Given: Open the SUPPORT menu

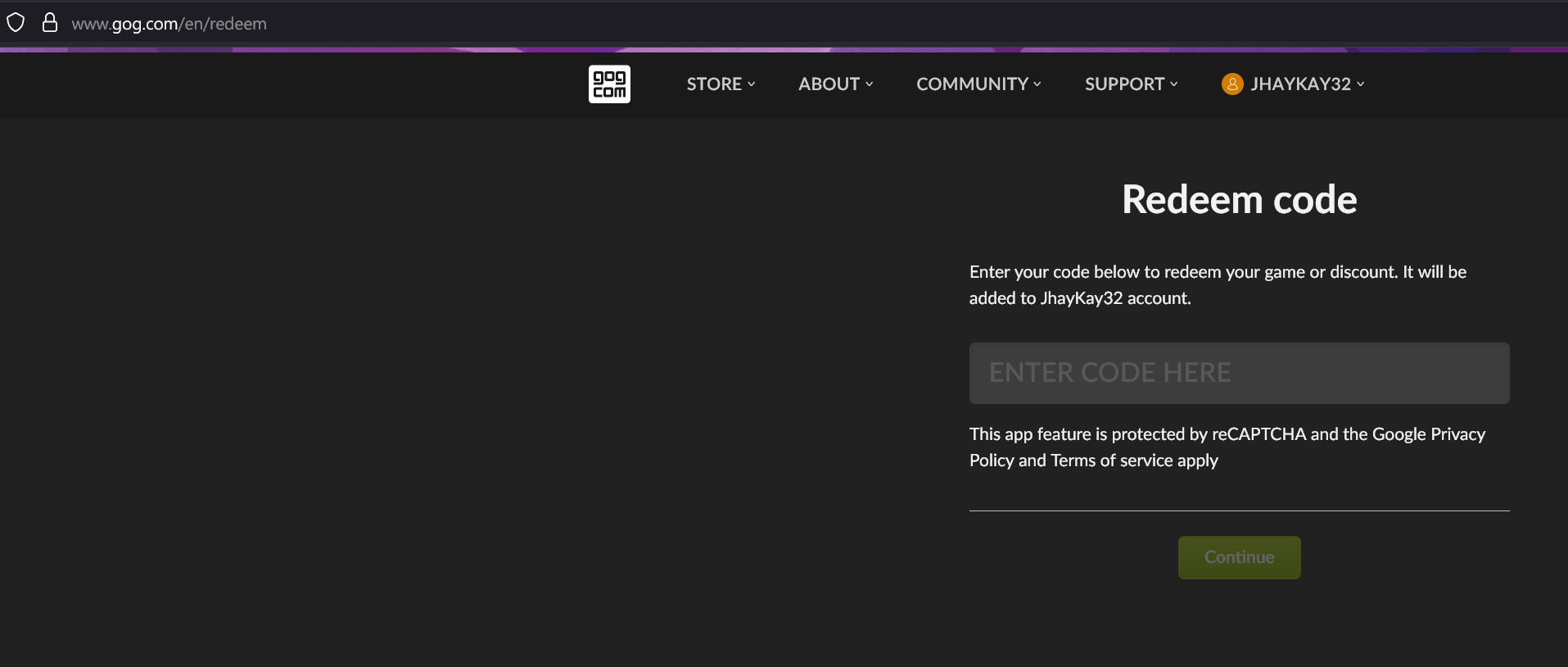Looking at the screenshot, I should tap(1124, 84).
